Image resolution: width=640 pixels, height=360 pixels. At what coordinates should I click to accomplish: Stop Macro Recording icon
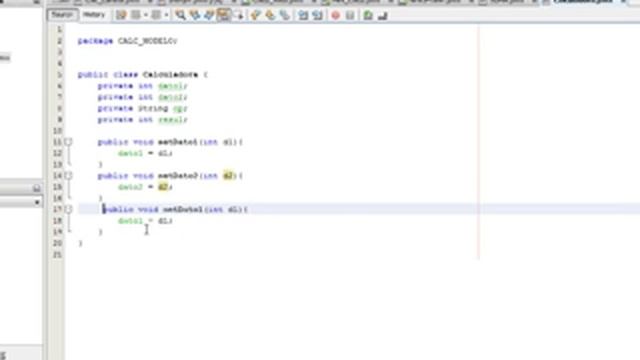[x=350, y=16]
